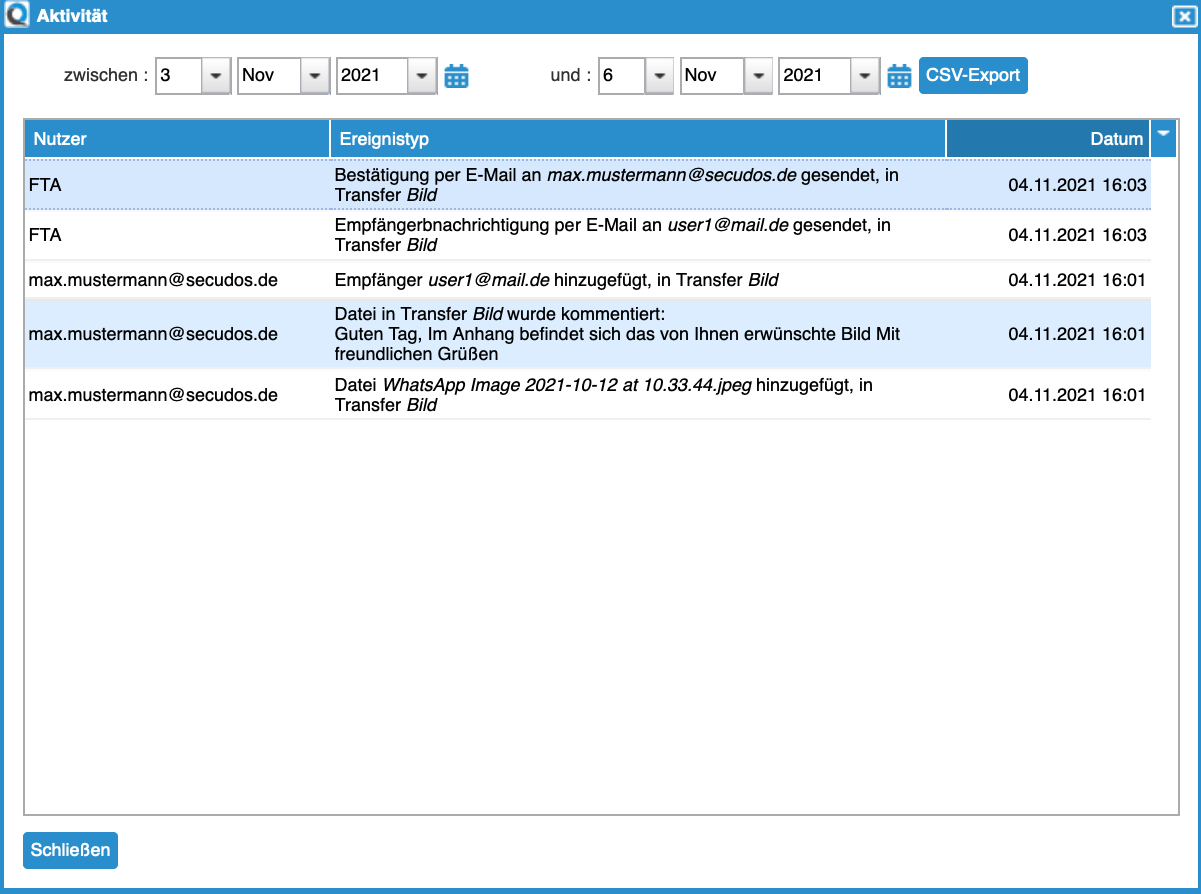
Task: Click the Schließen button
Action: click(69, 850)
